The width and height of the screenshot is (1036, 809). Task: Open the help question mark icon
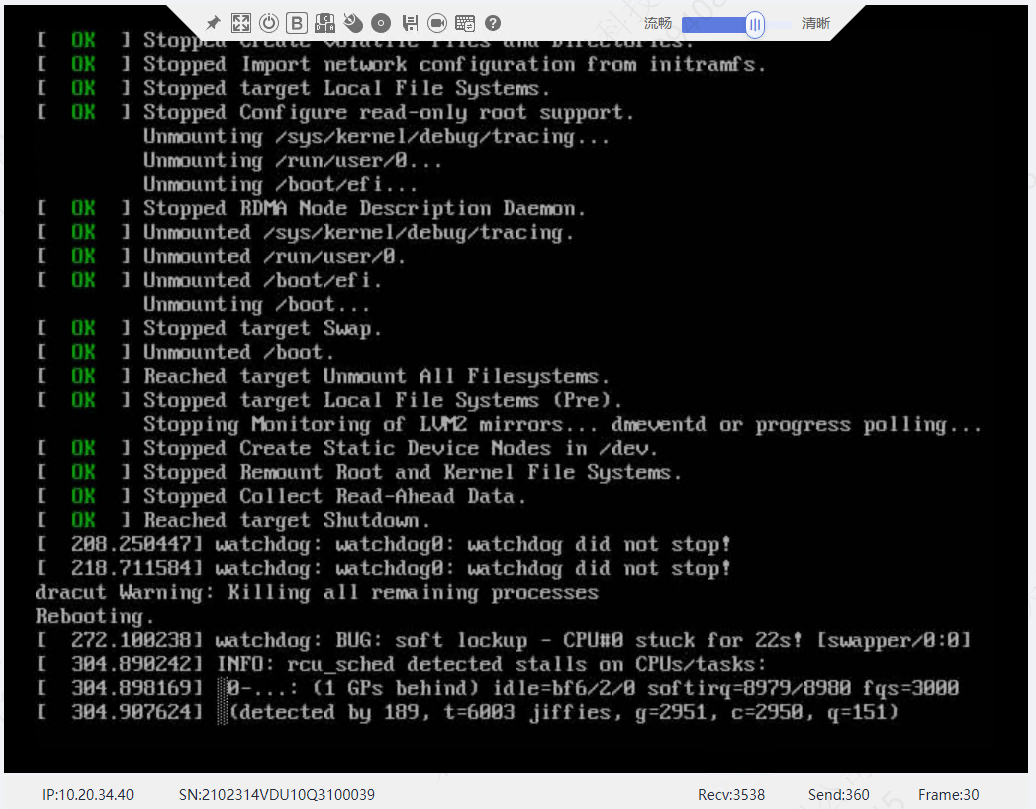pyautogui.click(x=493, y=23)
